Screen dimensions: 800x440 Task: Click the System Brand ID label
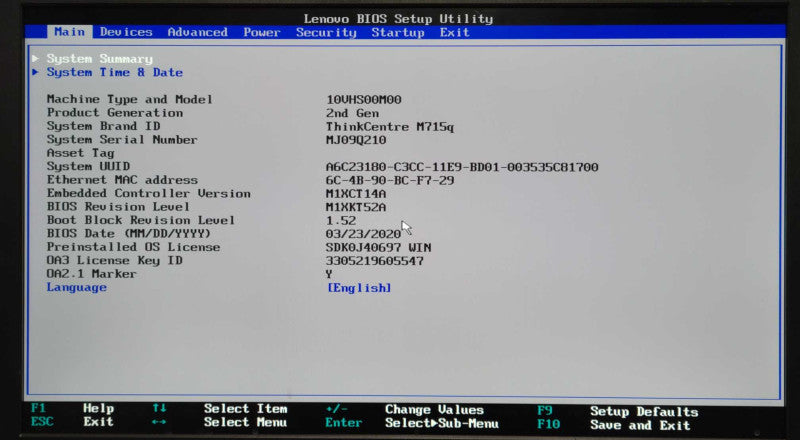click(104, 126)
